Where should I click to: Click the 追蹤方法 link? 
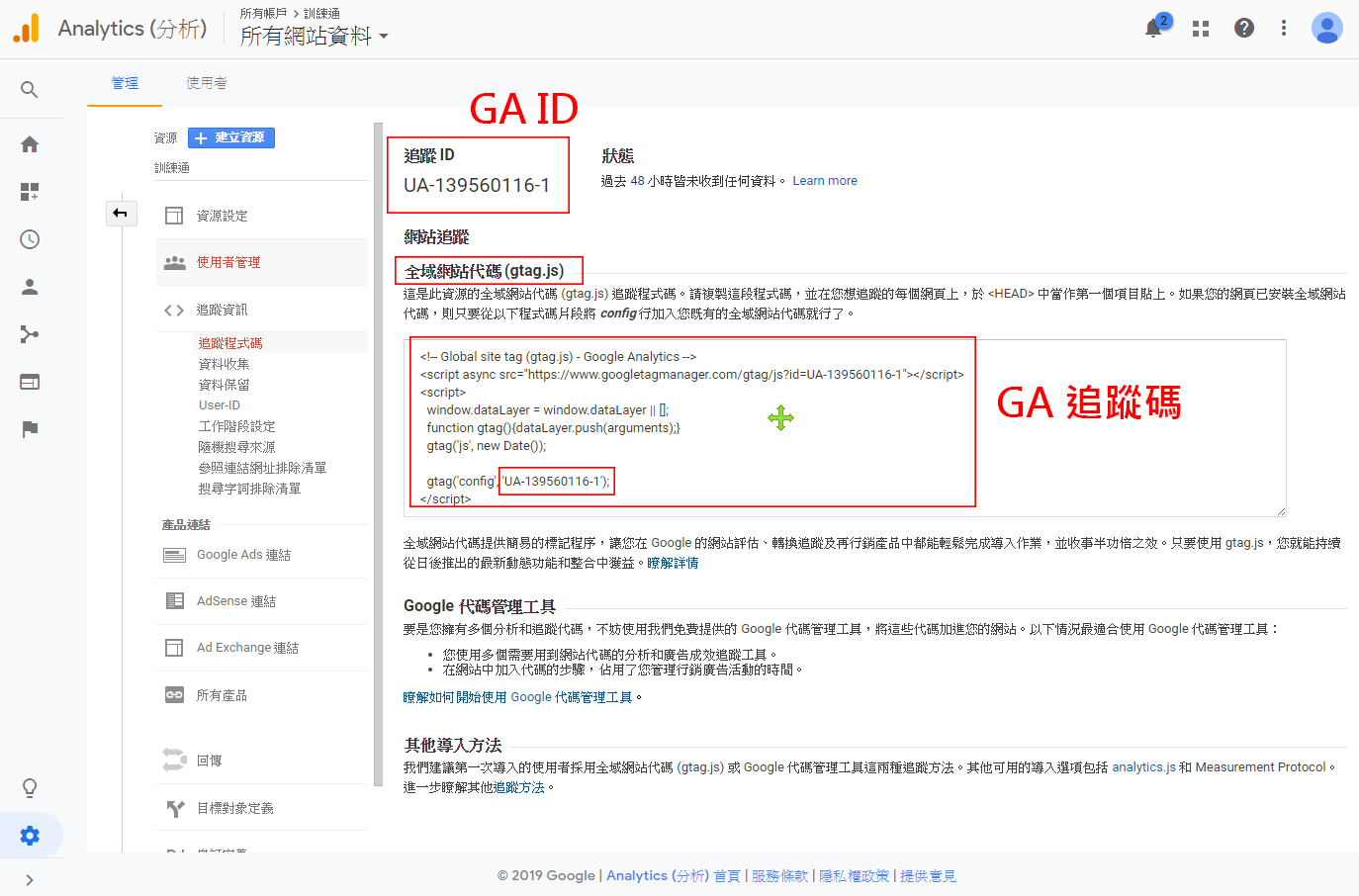point(519,787)
